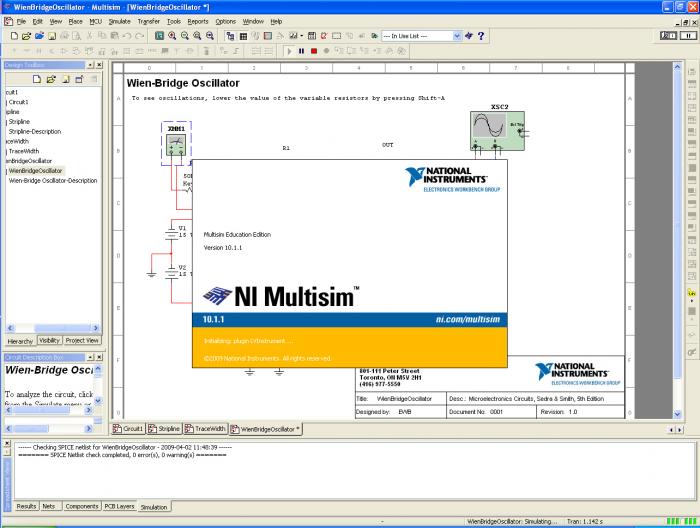
Task: Open the File menu
Action: pos(21,21)
